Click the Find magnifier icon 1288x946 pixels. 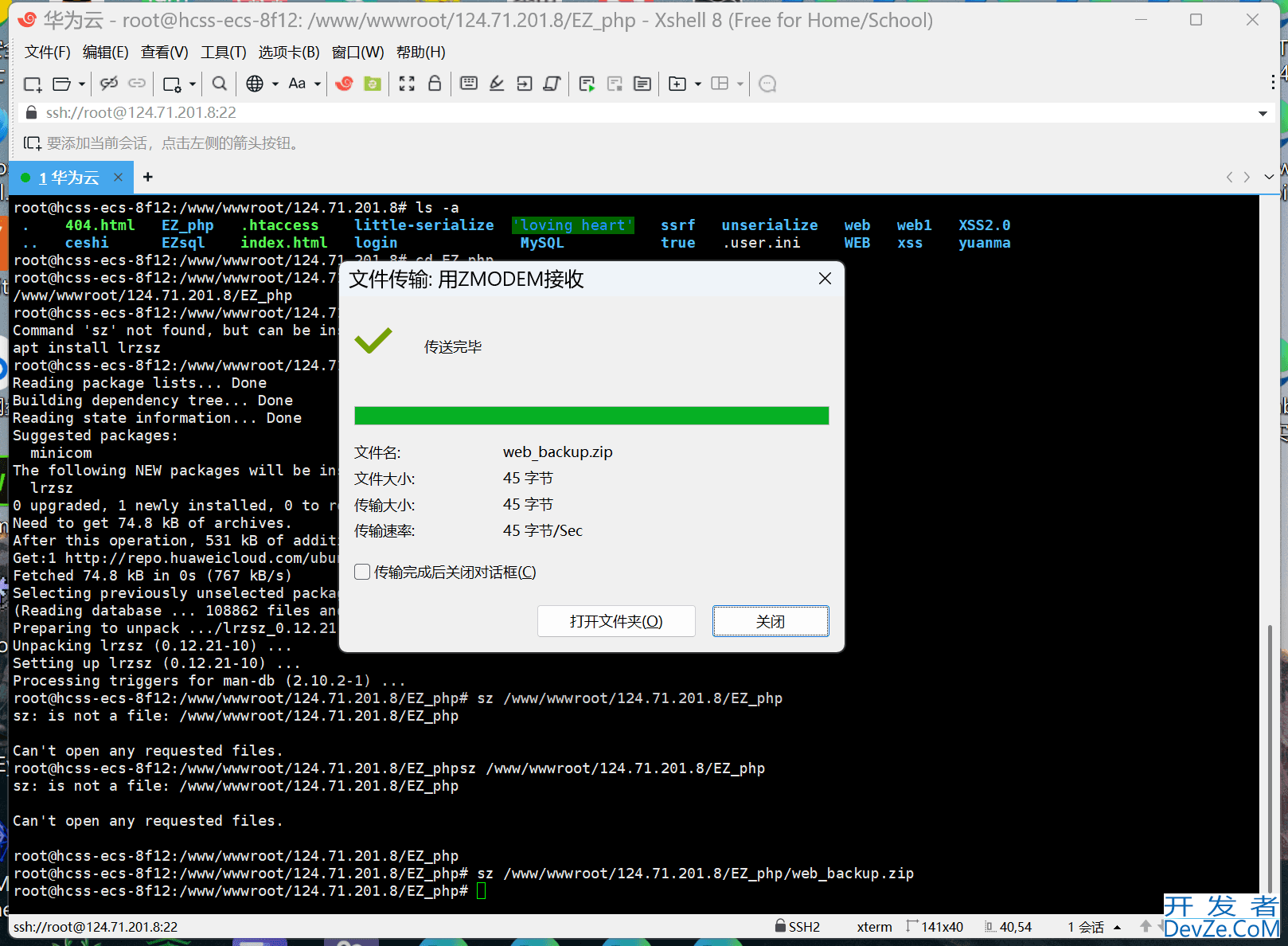click(220, 83)
